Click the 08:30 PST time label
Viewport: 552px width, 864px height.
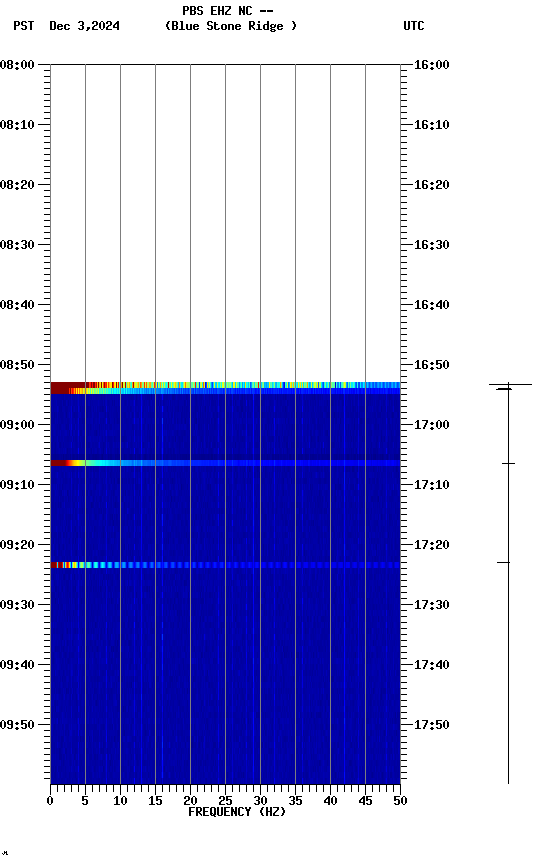click(17, 245)
